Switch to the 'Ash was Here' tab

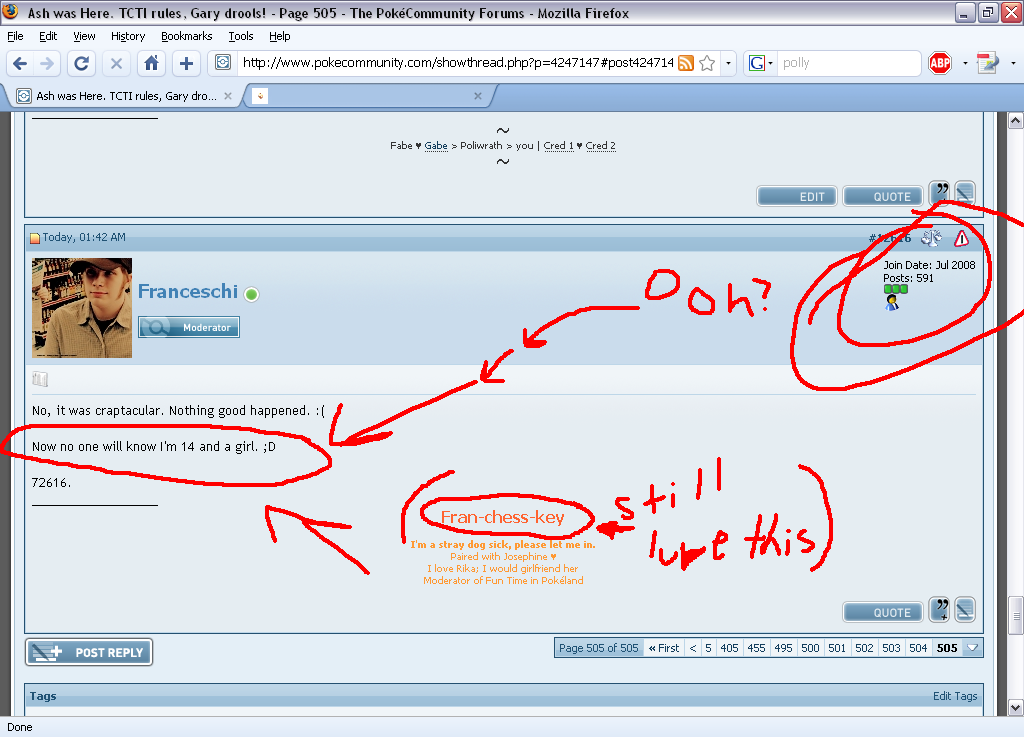pyautogui.click(x=125, y=96)
